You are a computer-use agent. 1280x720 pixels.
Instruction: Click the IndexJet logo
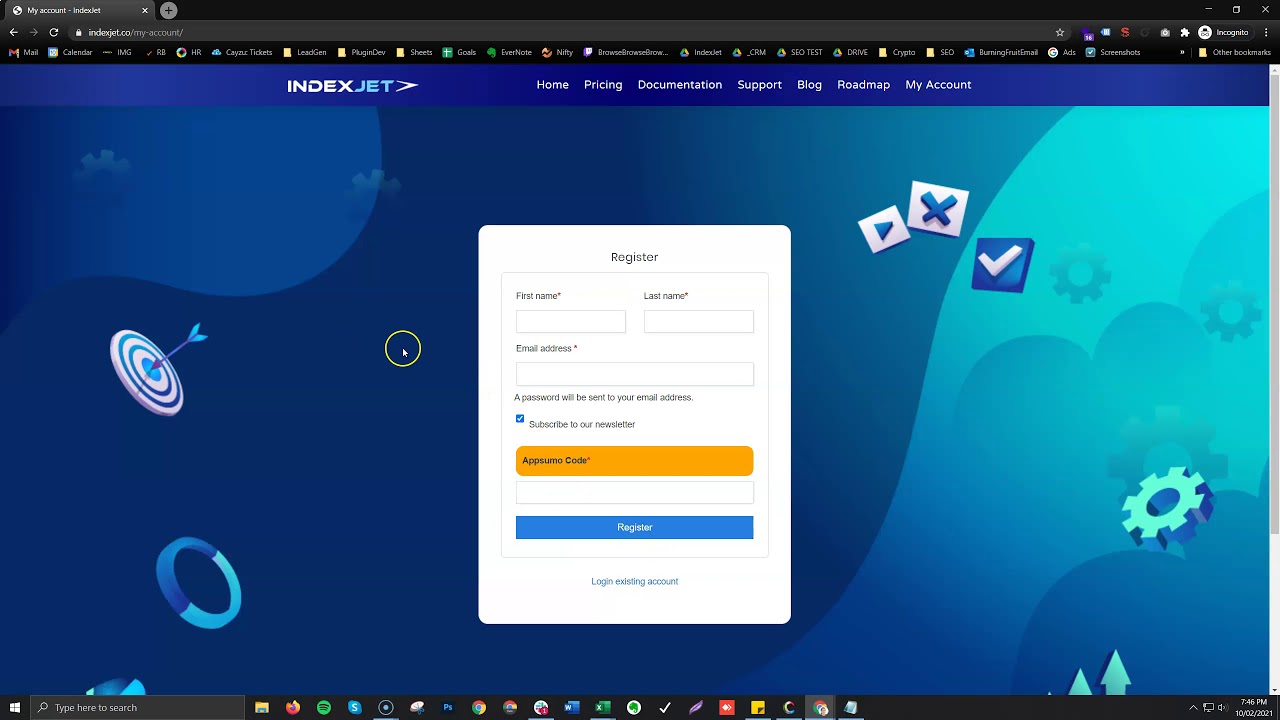point(353,85)
